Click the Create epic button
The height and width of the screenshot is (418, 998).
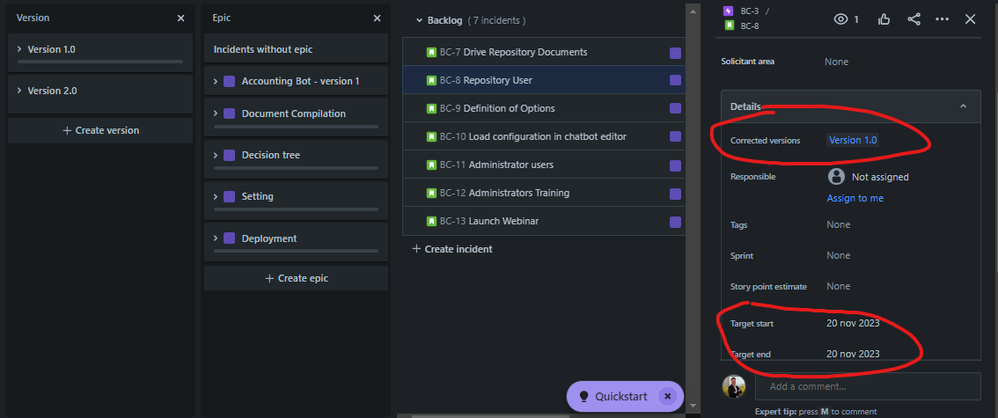point(296,278)
